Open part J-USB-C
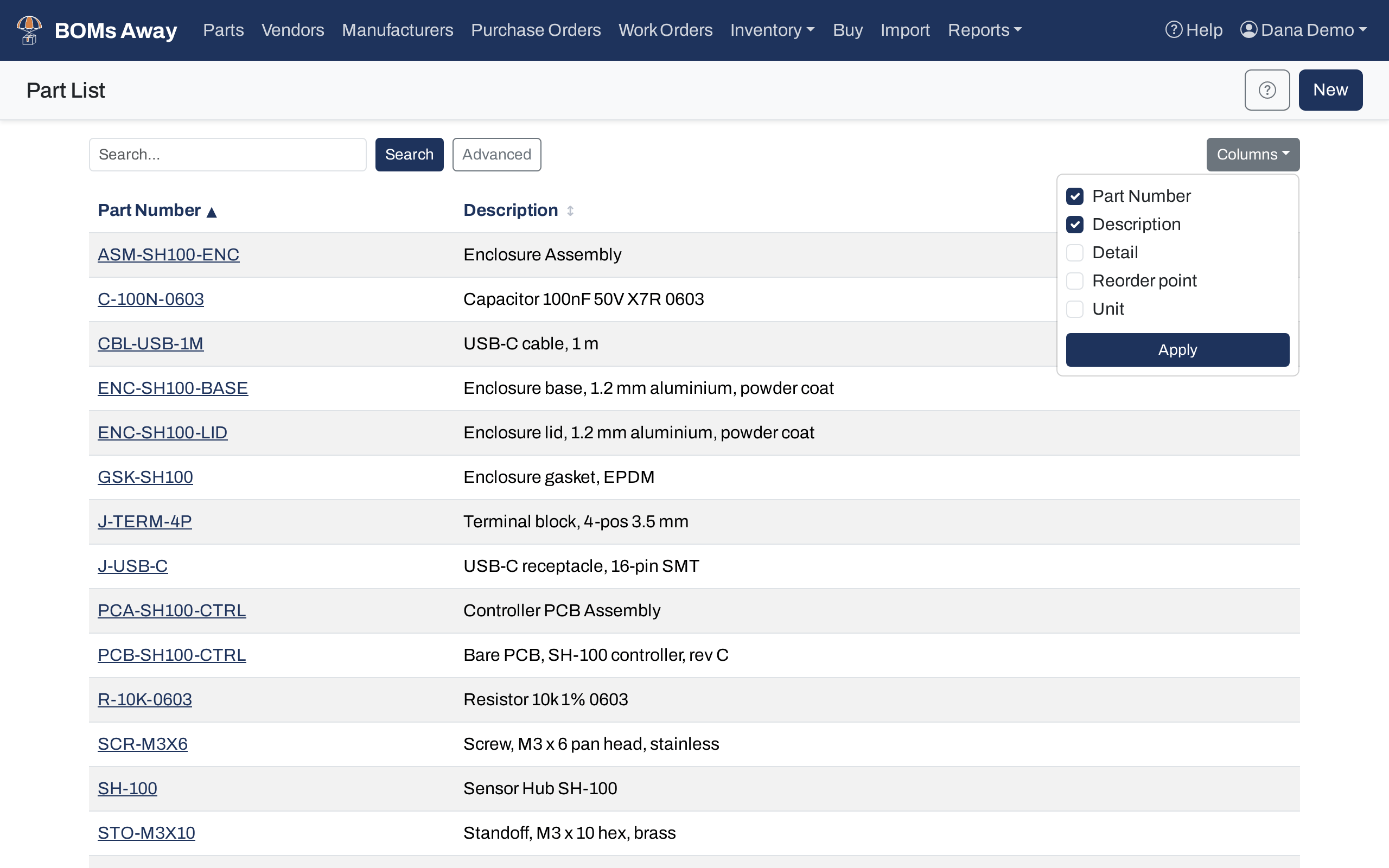1389x868 pixels. point(132,566)
